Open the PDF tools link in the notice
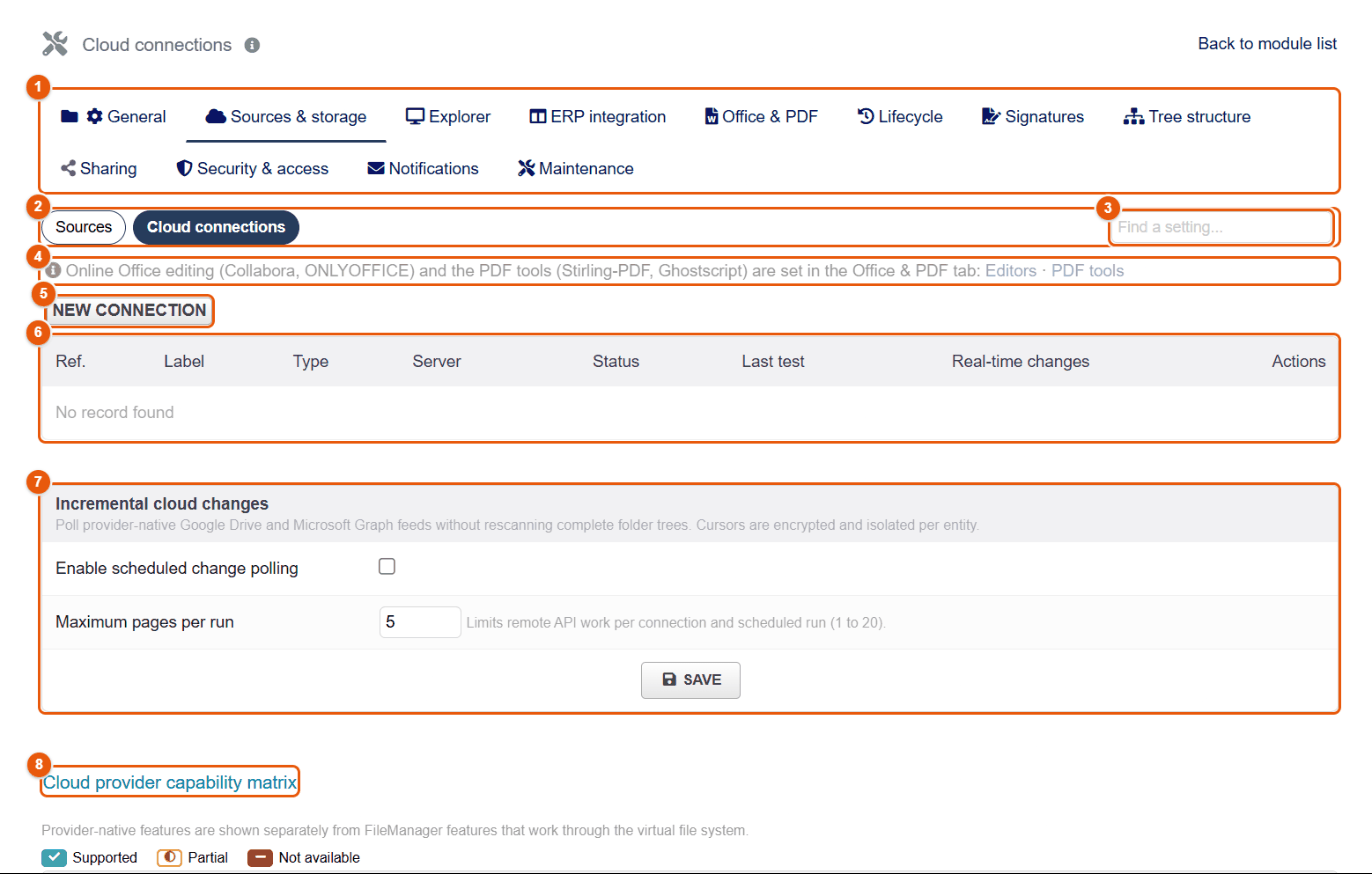Image resolution: width=1372 pixels, height=874 pixels. coord(1088,270)
